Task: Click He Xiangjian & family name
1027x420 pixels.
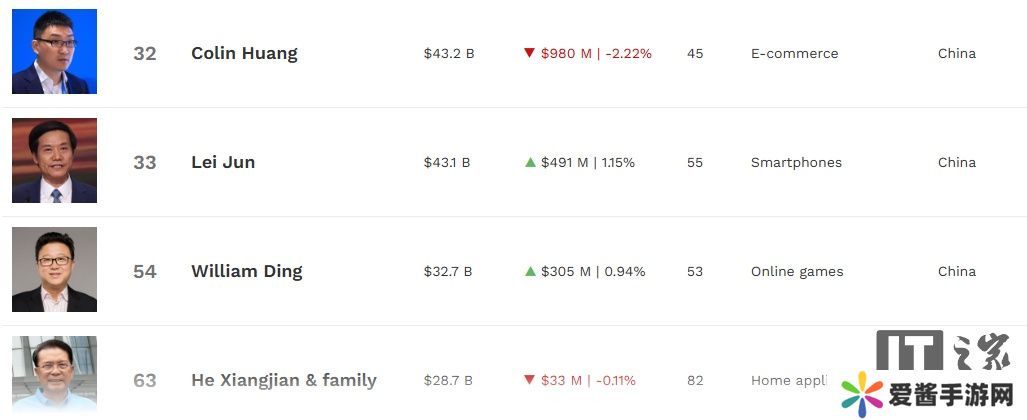Action: tap(284, 380)
